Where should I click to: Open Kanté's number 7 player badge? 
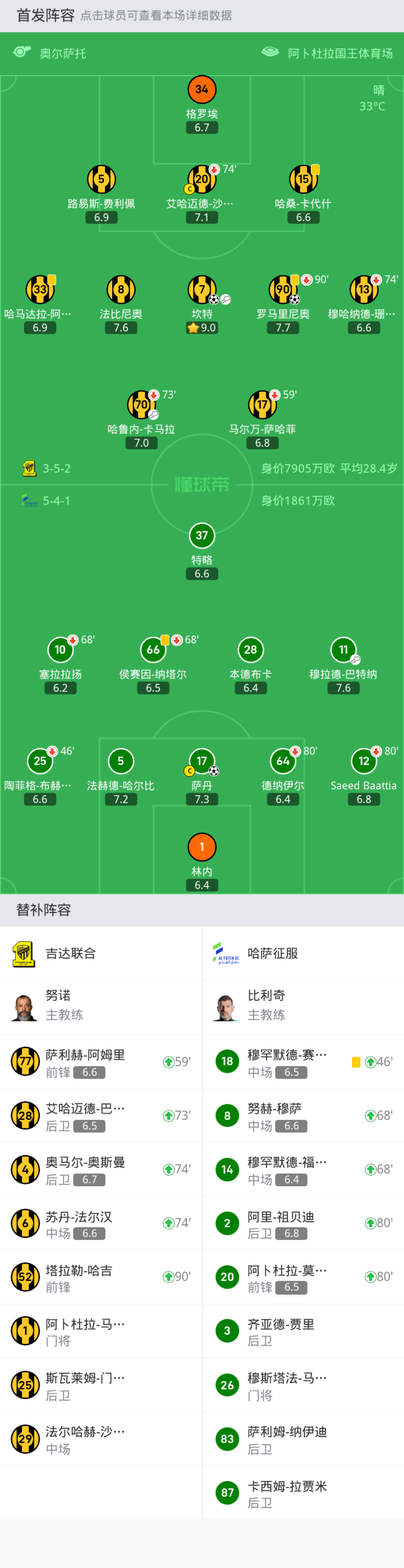click(201, 289)
